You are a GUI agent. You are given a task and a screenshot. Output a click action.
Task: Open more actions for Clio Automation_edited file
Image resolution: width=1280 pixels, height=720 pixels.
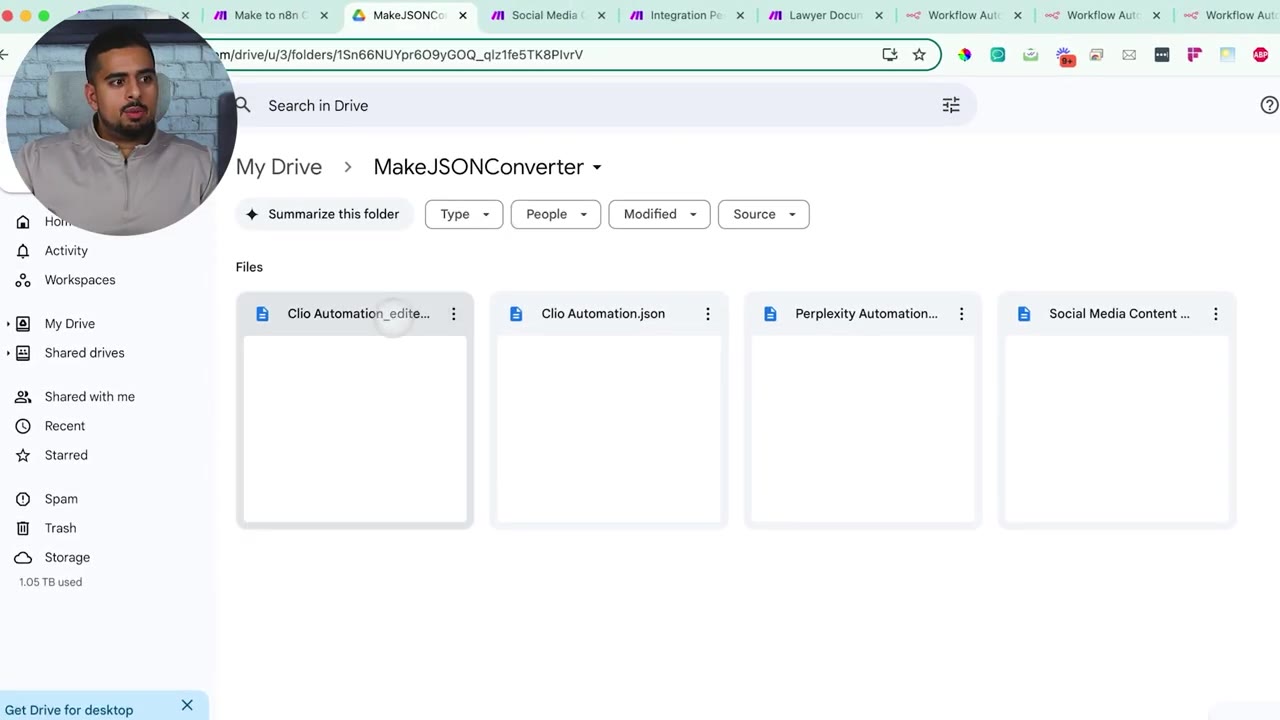coord(453,314)
